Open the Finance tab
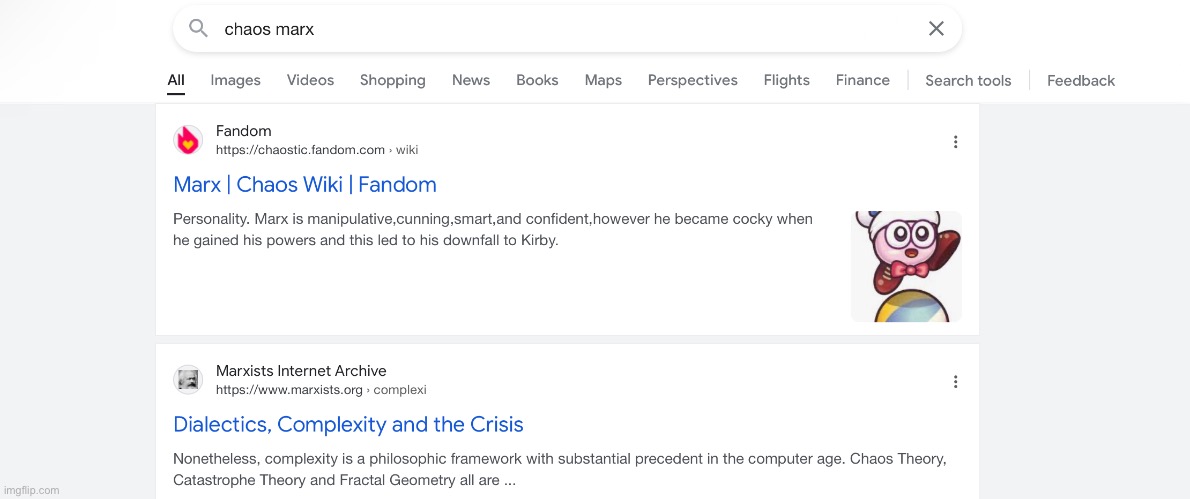Screen dimensions: 1190x499 pos(862,80)
